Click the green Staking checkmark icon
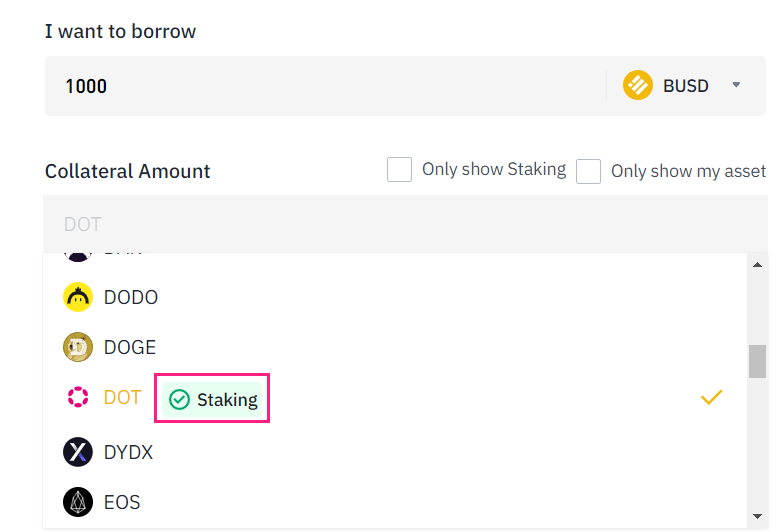 click(180, 400)
